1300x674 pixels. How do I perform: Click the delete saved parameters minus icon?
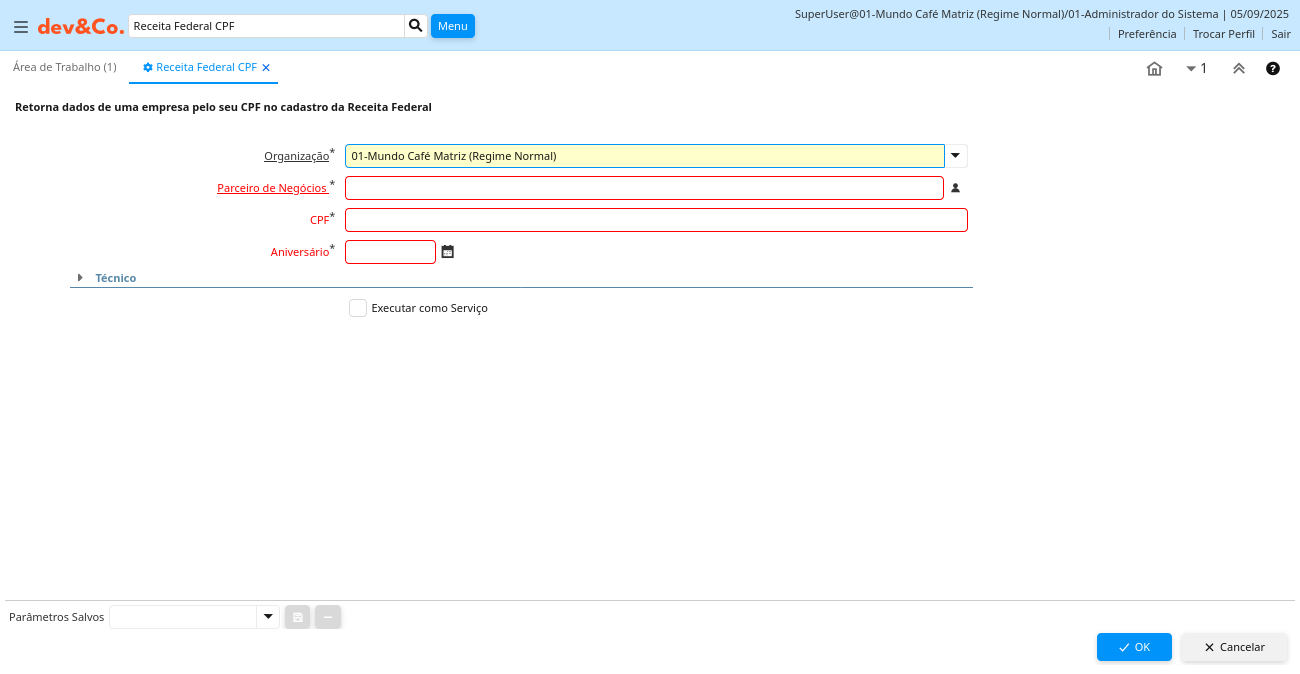[x=328, y=617]
